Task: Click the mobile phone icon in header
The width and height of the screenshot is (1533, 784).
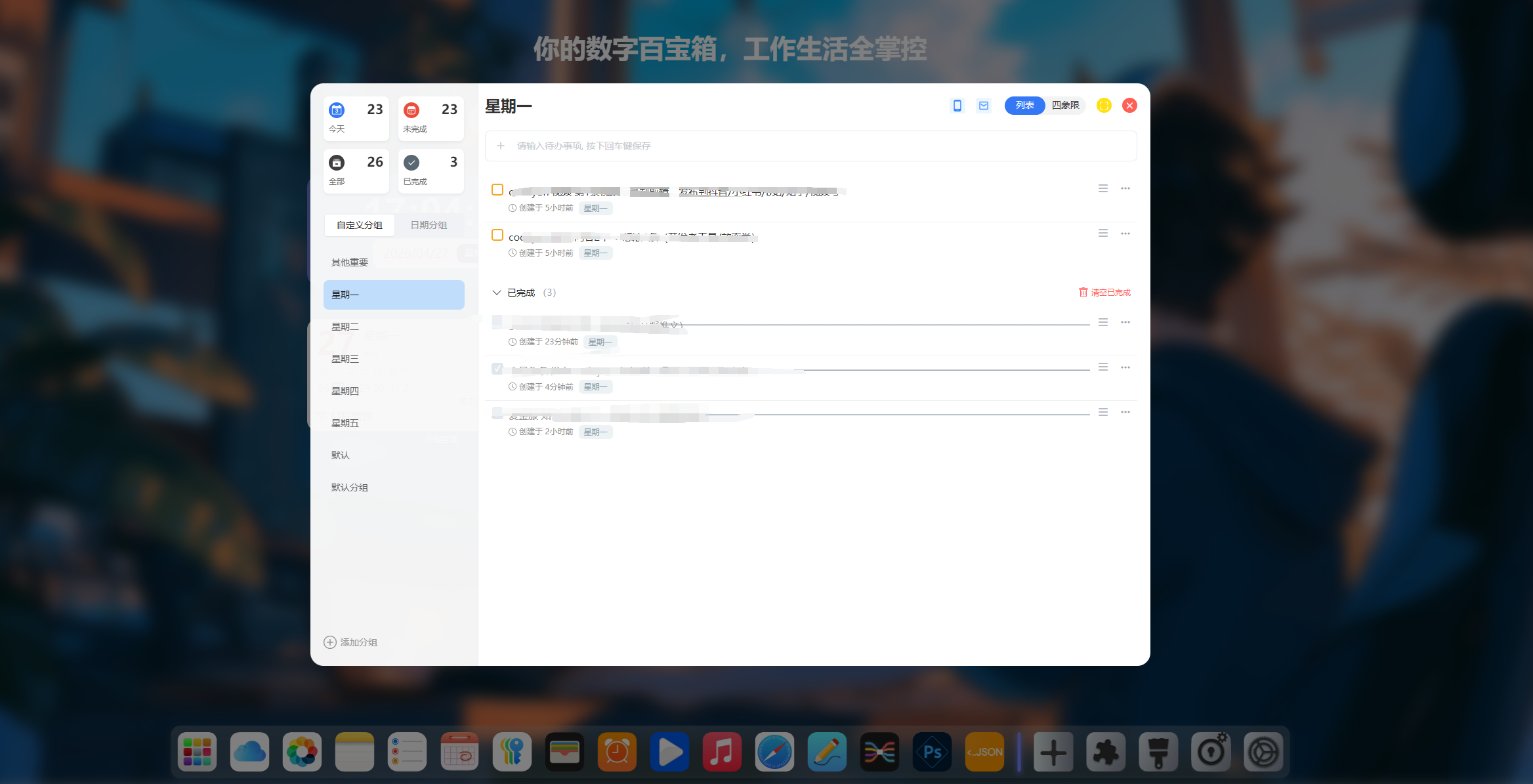Action: (x=957, y=106)
